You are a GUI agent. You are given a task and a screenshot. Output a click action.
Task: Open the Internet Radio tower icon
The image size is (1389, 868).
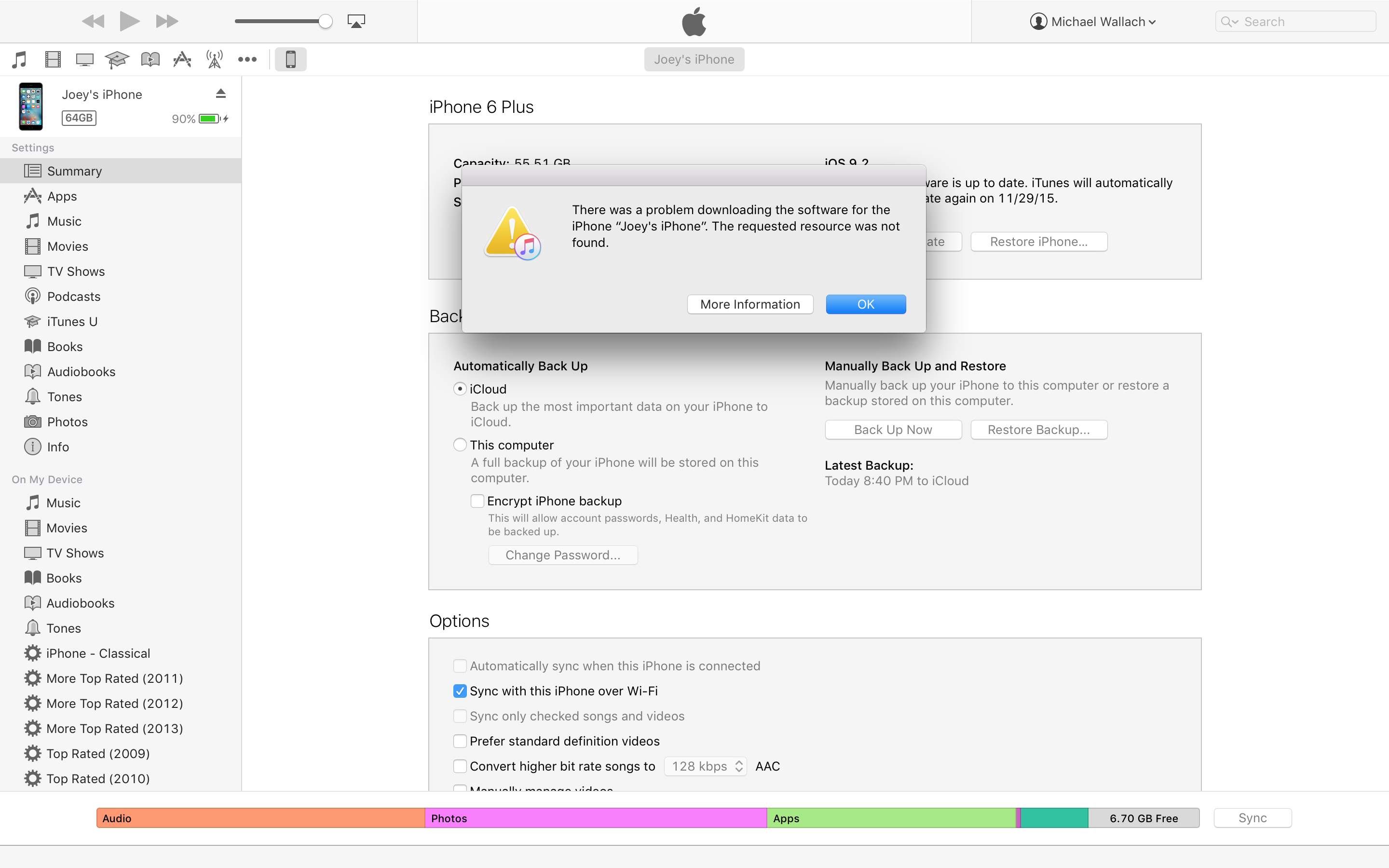215,59
